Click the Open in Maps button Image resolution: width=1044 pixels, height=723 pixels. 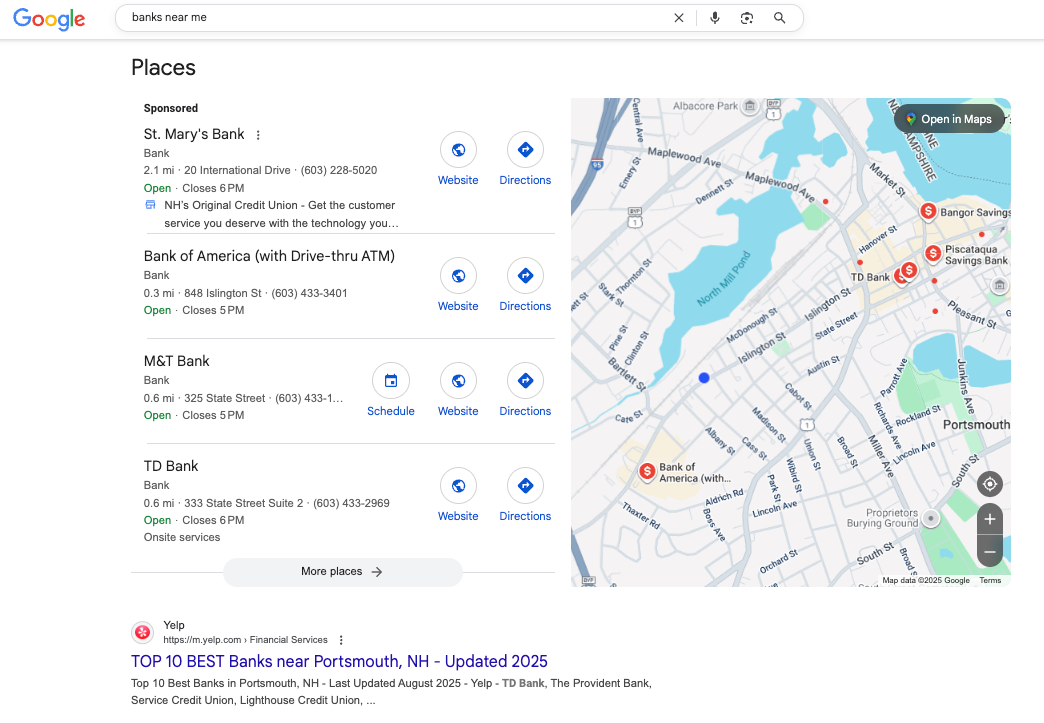pos(948,119)
